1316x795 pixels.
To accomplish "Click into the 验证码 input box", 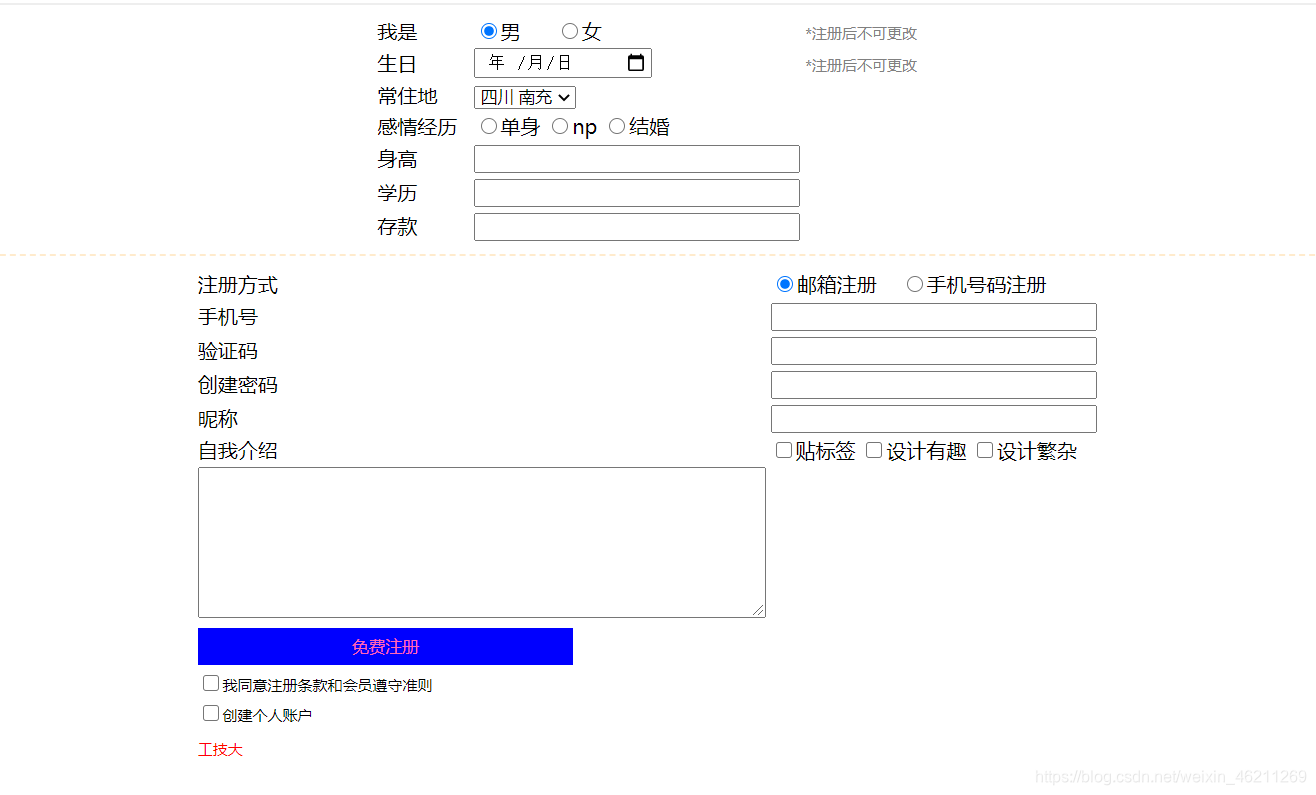I will (x=934, y=351).
